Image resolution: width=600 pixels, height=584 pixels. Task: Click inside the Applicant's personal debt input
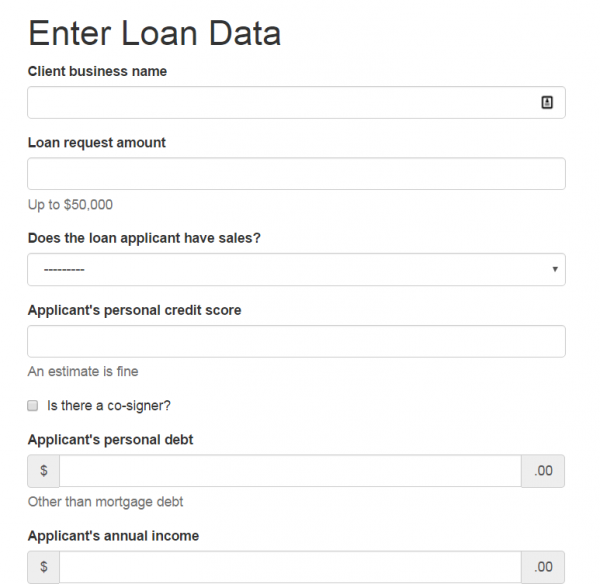[x=290, y=471]
